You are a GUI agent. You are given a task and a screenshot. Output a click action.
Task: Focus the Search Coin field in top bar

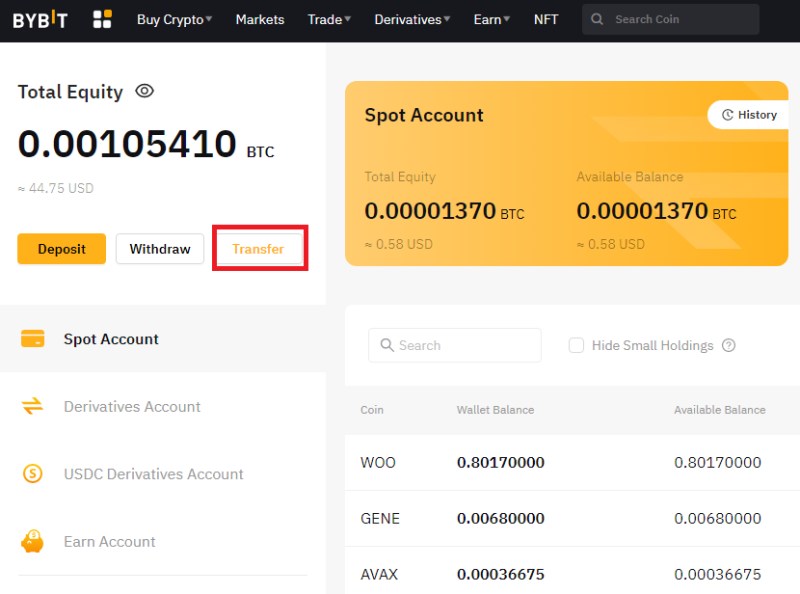coord(670,19)
